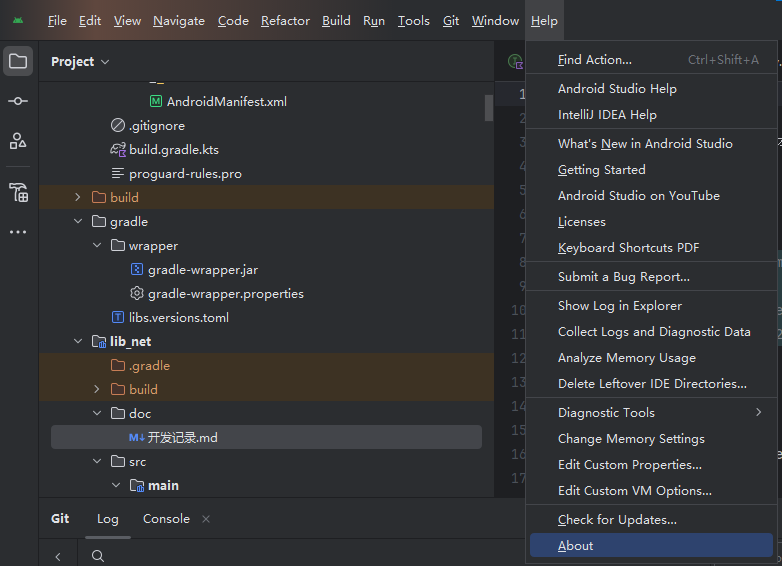Viewport: 782px width, 566px height.
Task: Open the Structure tool window icon
Action: point(18,140)
